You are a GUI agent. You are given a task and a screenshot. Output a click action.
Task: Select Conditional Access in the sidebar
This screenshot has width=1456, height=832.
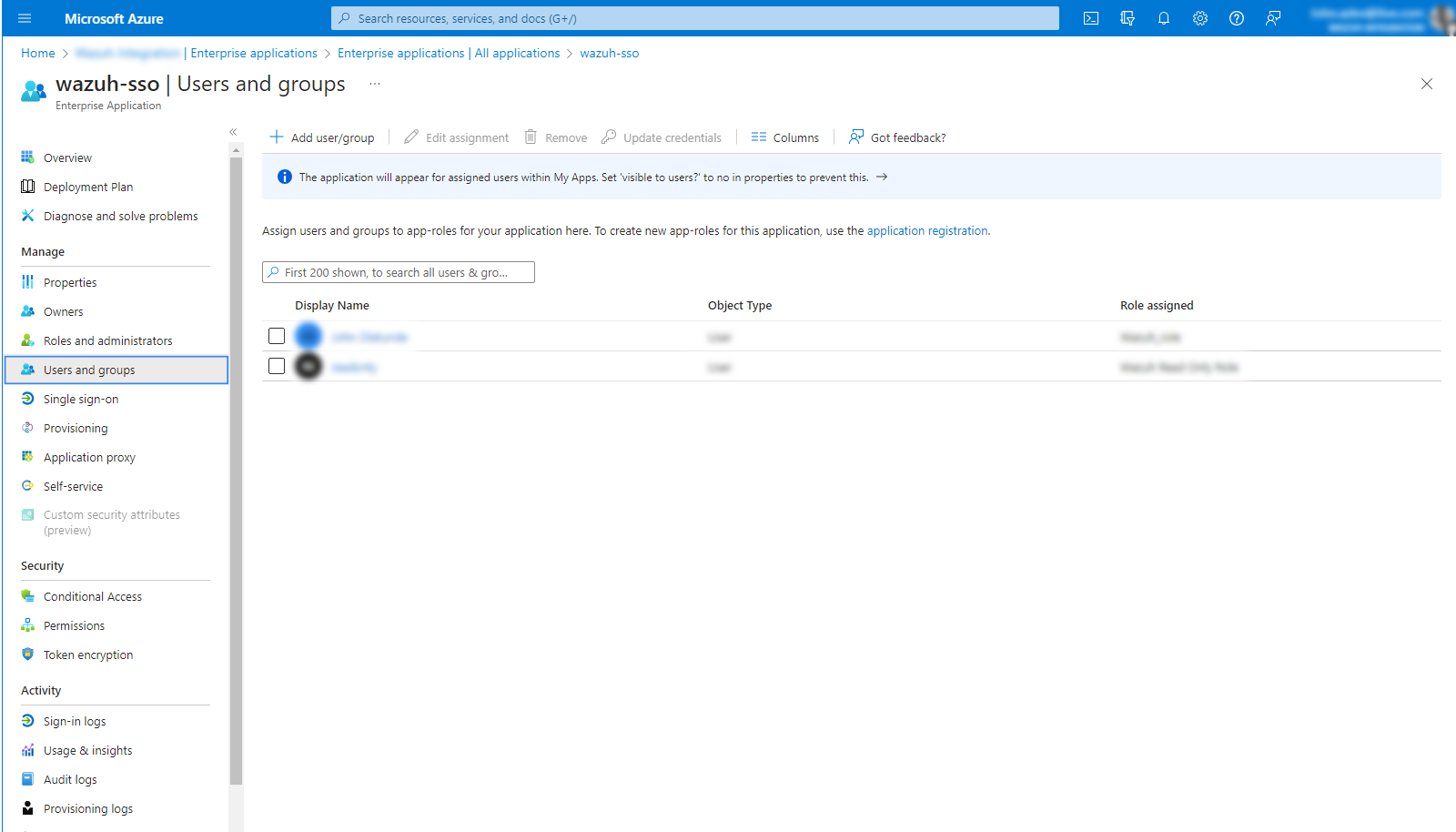93,596
